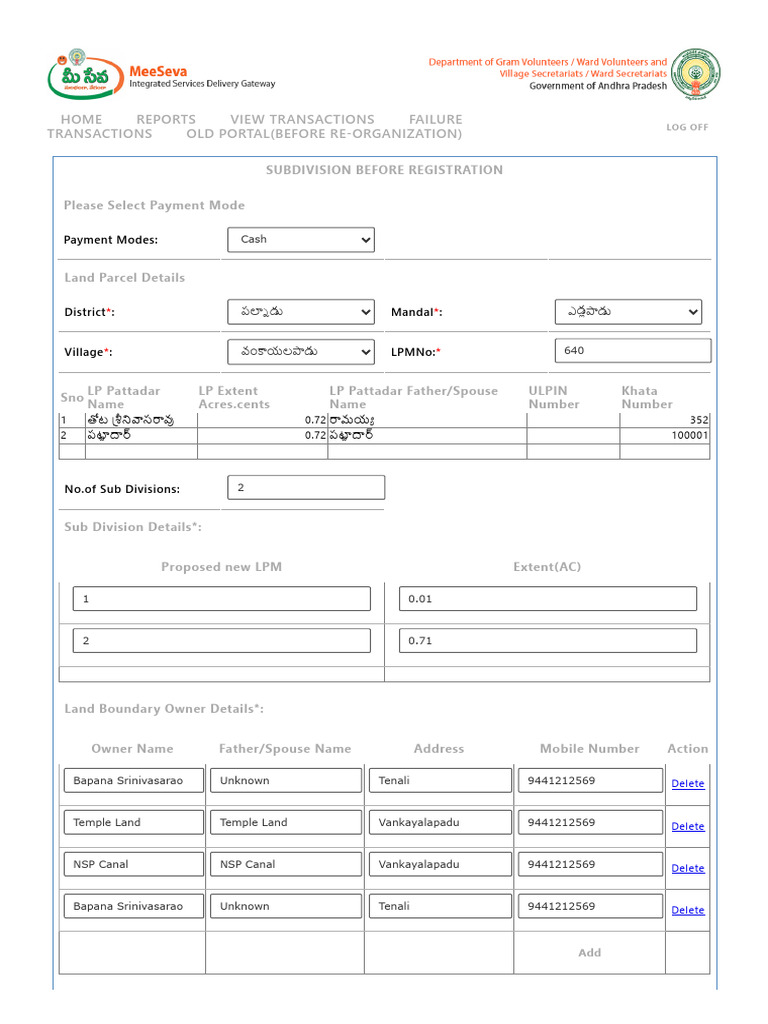Screen dimensions: 768x1024
Task: Open the HOME menu
Action: click(x=81, y=120)
